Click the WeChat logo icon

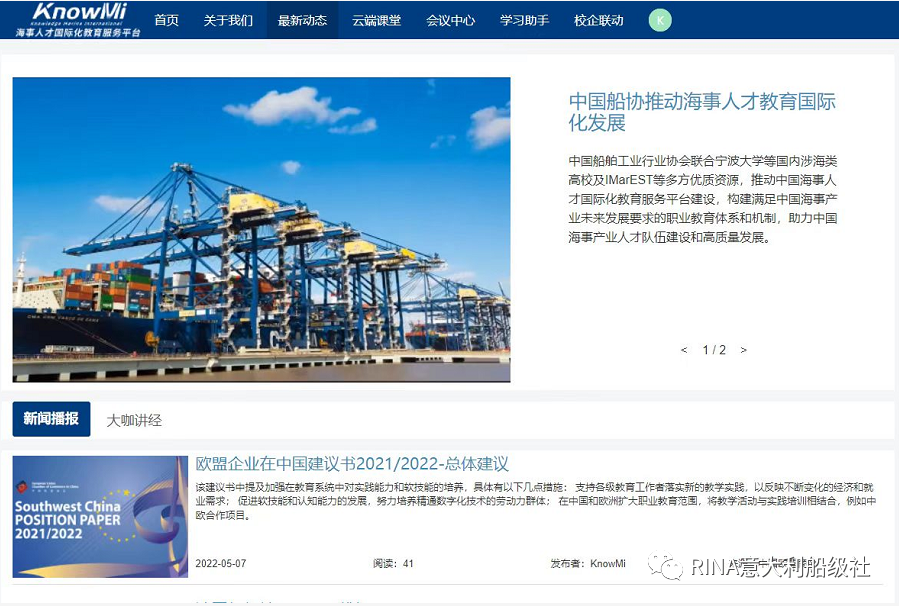[665, 566]
